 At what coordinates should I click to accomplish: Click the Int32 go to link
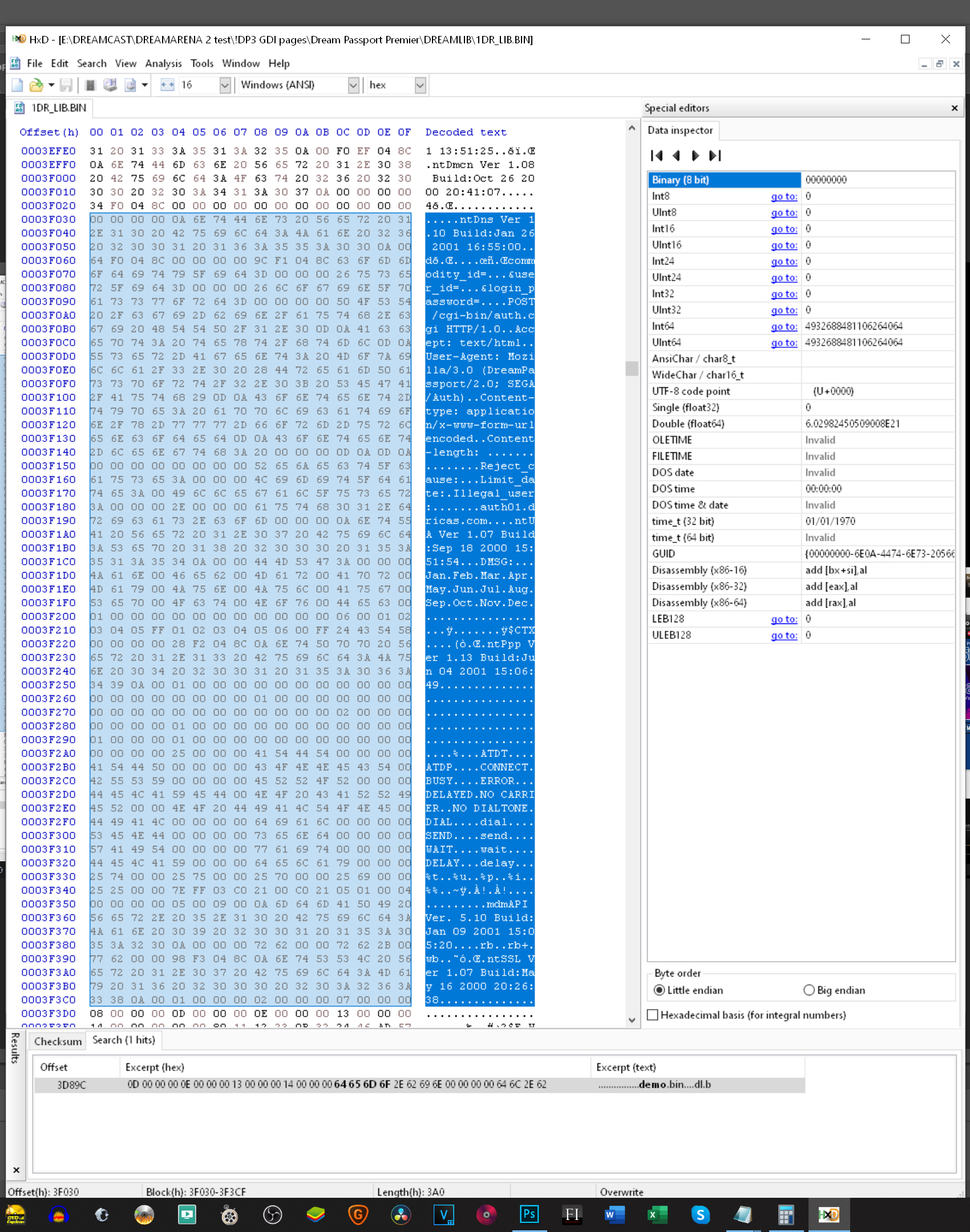(x=784, y=294)
